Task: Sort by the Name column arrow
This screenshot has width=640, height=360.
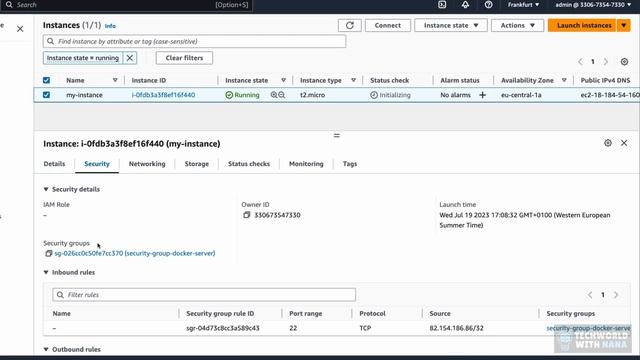Action: (115, 80)
